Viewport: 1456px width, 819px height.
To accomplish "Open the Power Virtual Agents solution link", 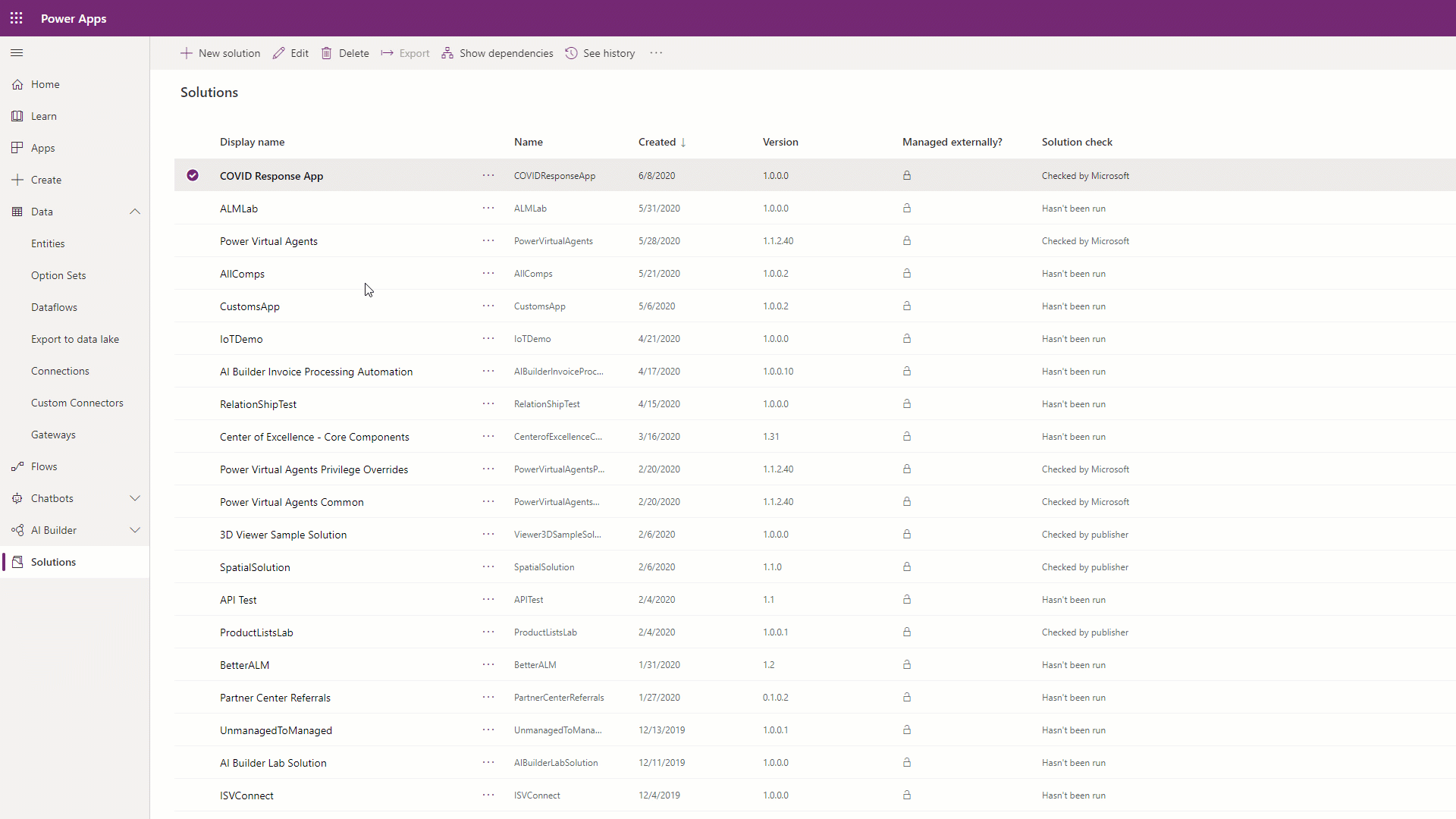I will [x=268, y=242].
